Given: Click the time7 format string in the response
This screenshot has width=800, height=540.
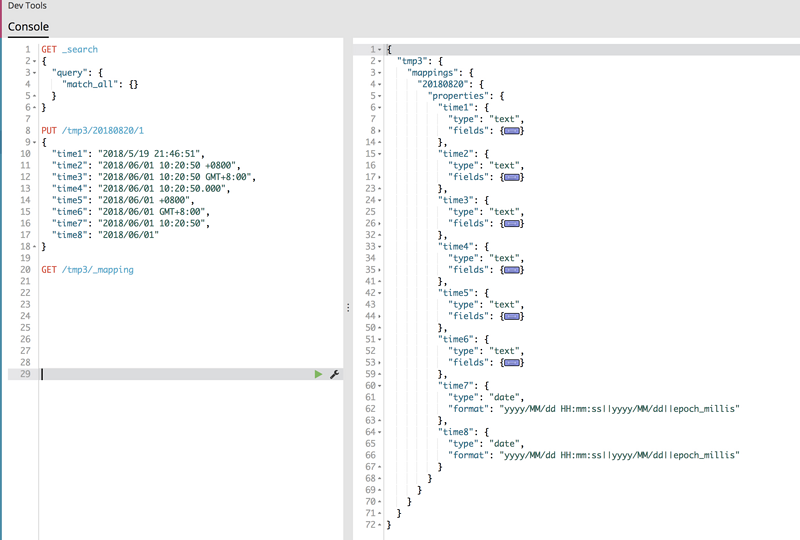Looking at the screenshot, I should (x=619, y=409).
